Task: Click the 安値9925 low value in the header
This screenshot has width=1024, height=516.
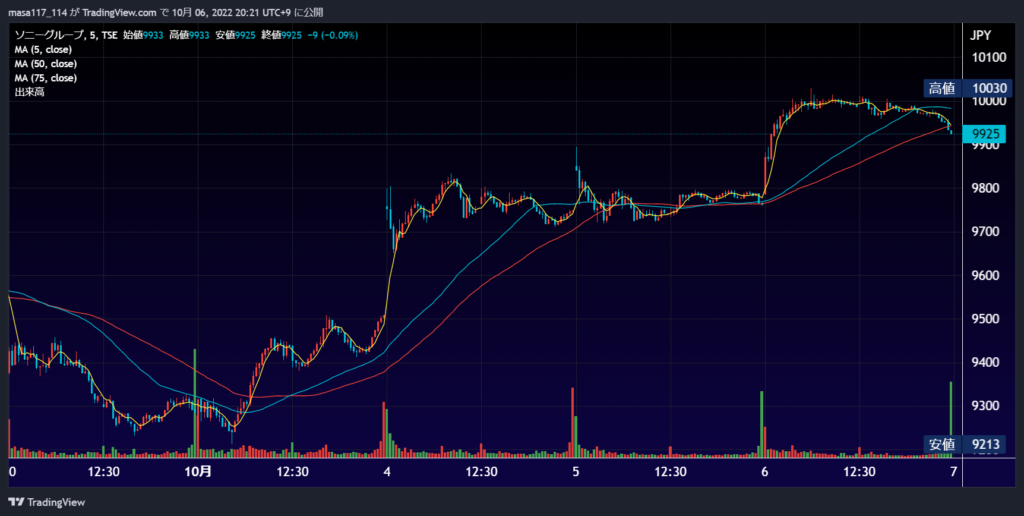Action: (236, 35)
